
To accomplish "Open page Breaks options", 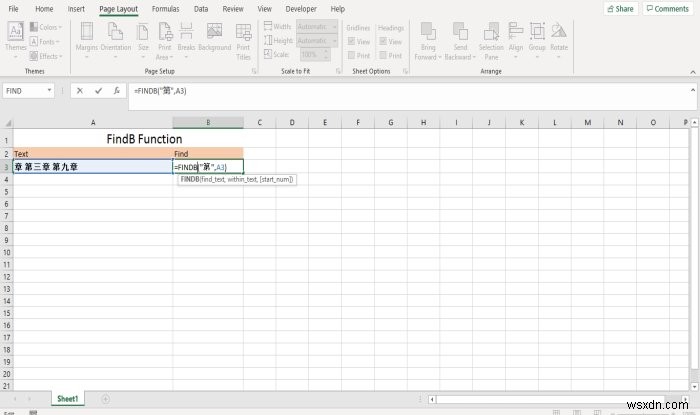I will [x=186, y=41].
